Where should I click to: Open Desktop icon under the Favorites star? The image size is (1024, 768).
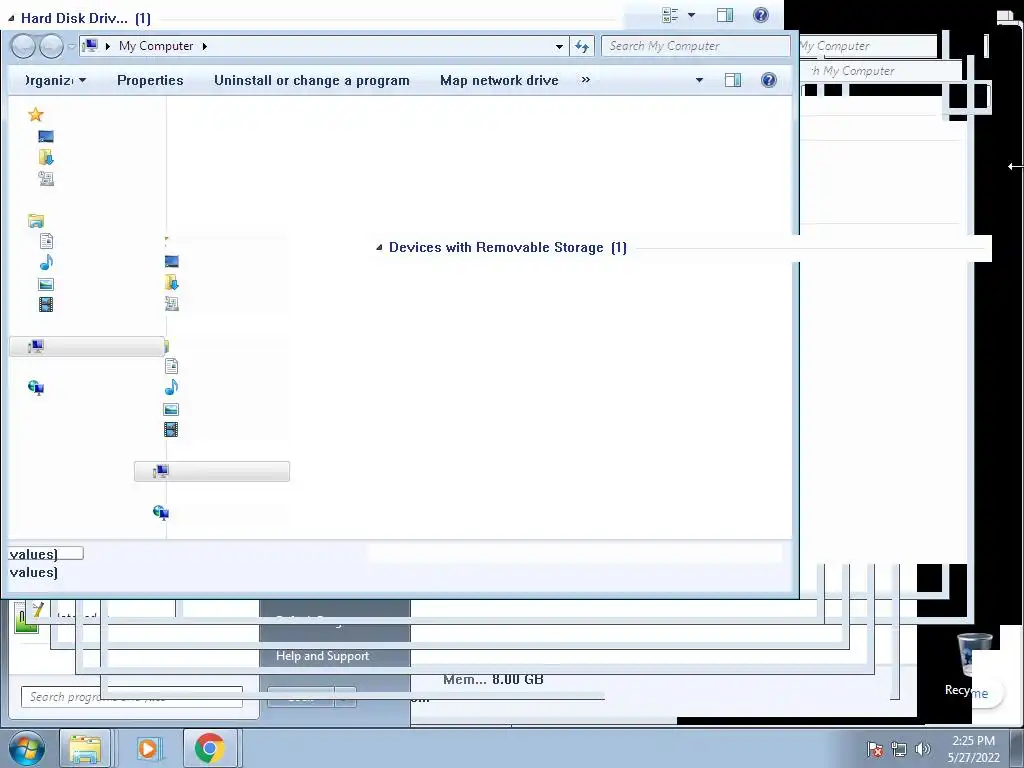(46, 136)
